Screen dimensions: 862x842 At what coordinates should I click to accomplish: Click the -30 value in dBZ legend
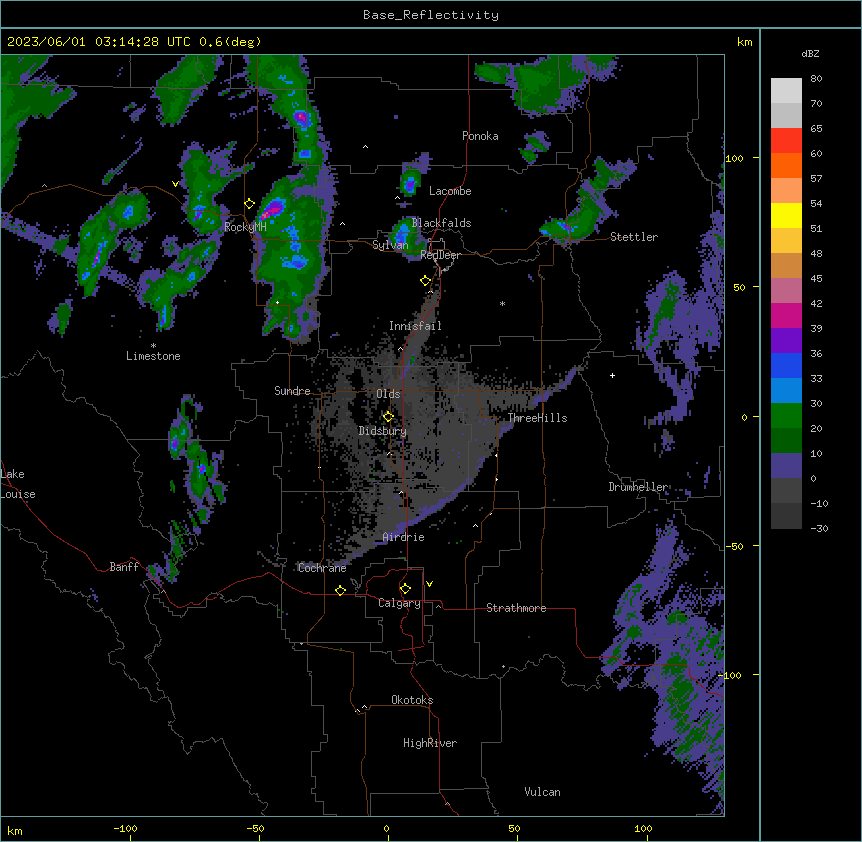pyautogui.click(x=819, y=528)
